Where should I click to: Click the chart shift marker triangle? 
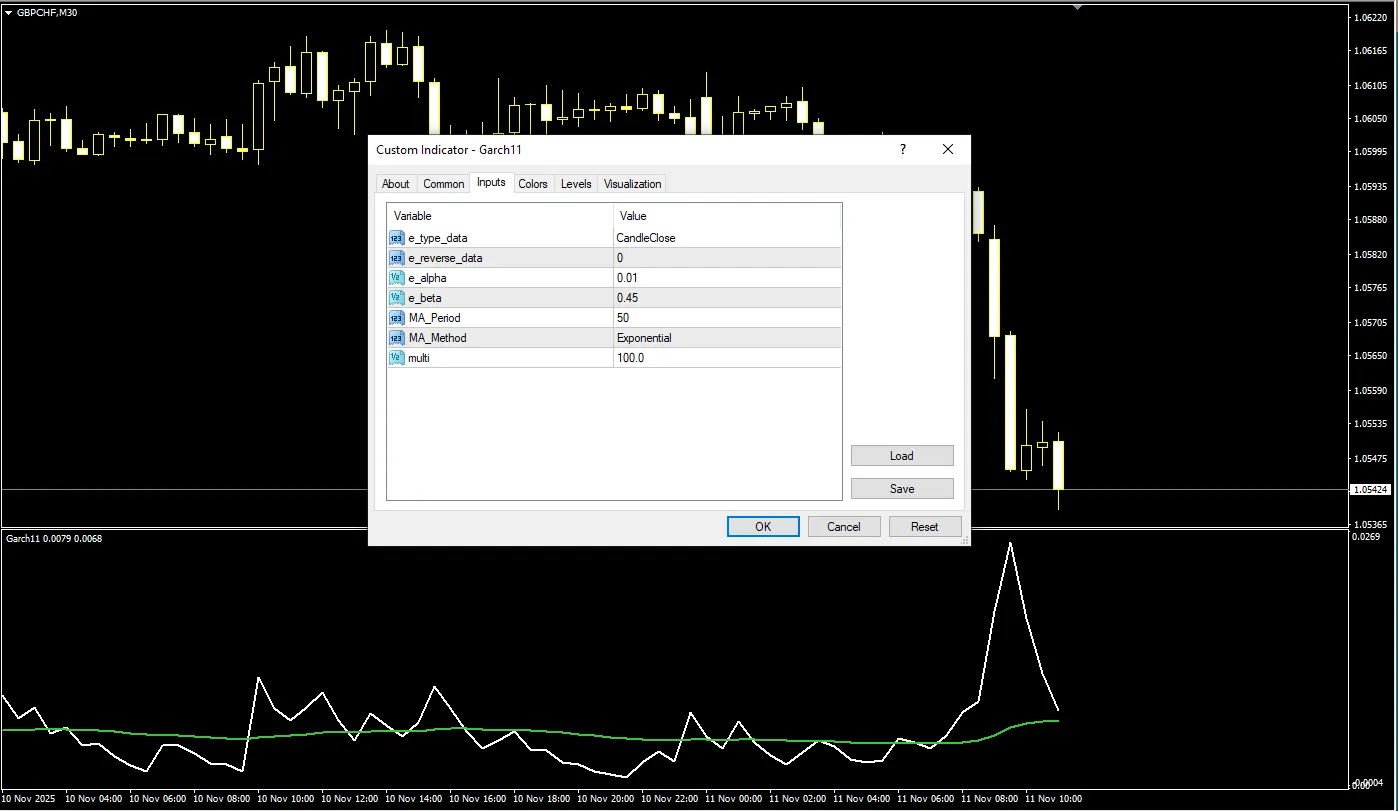1077,7
